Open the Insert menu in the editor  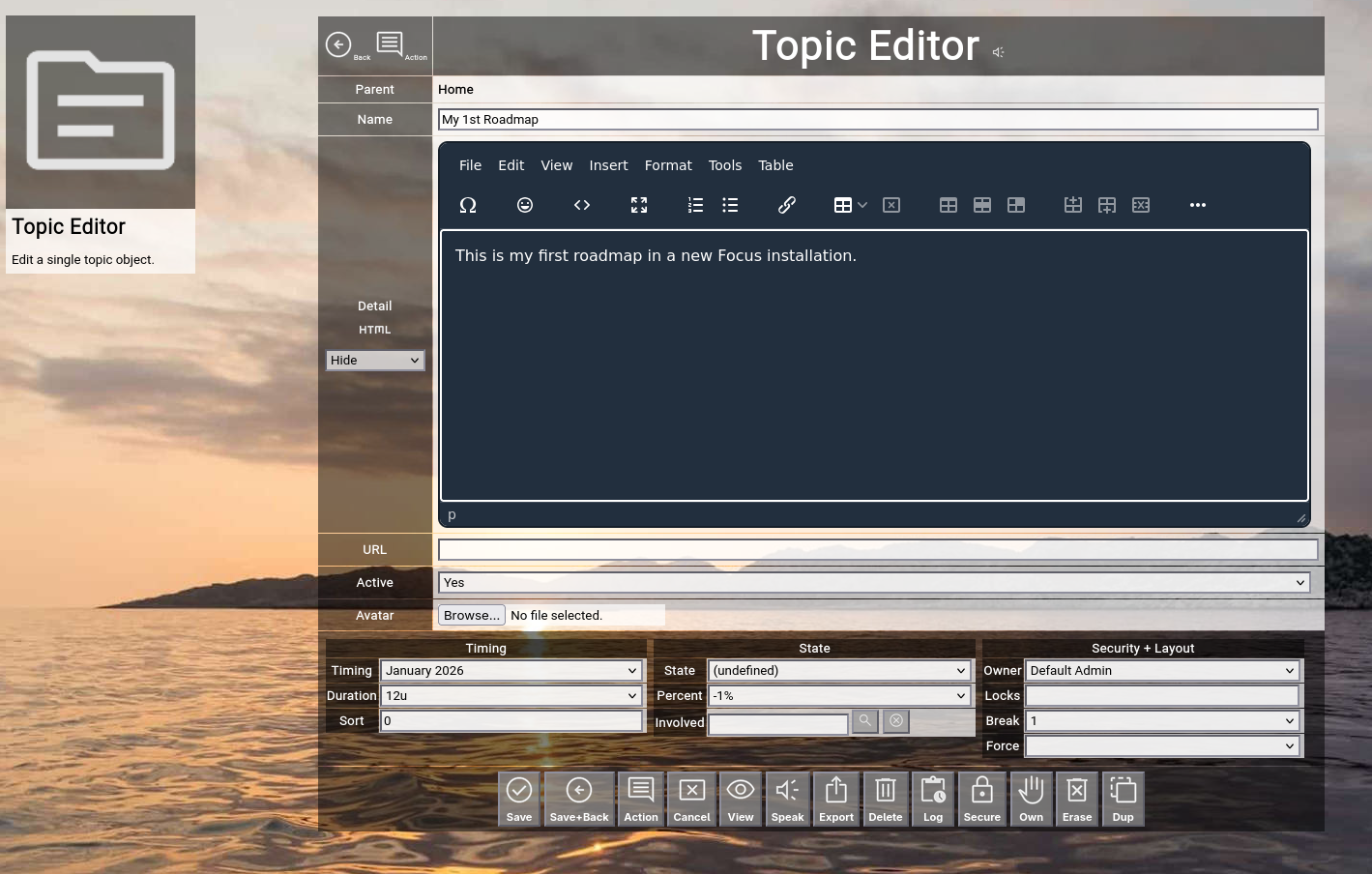coord(608,165)
